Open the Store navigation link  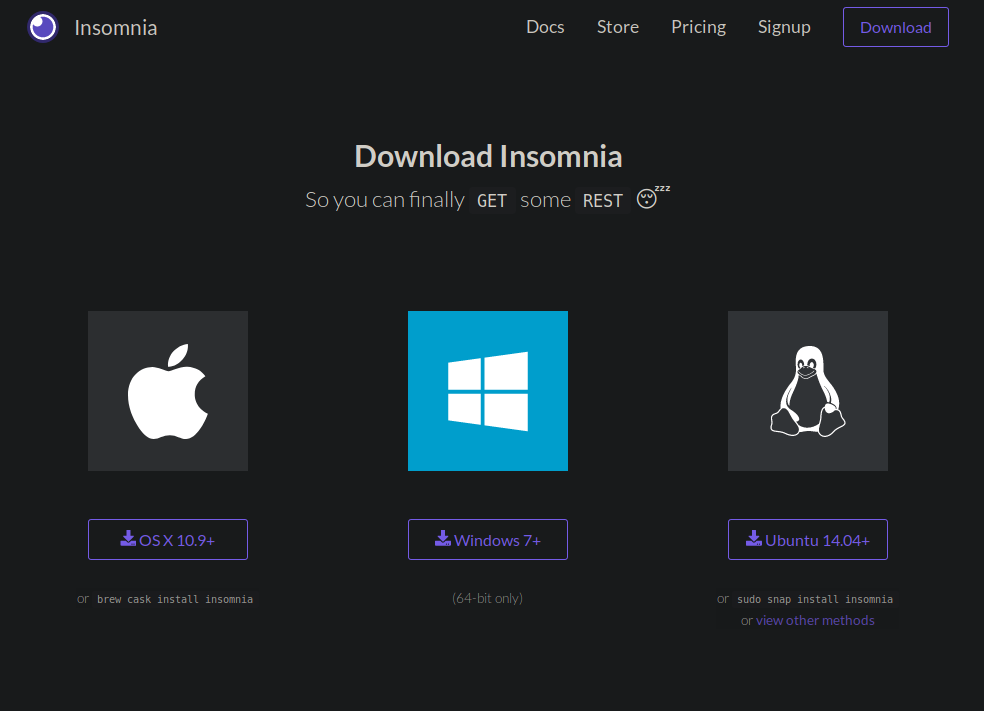[618, 27]
